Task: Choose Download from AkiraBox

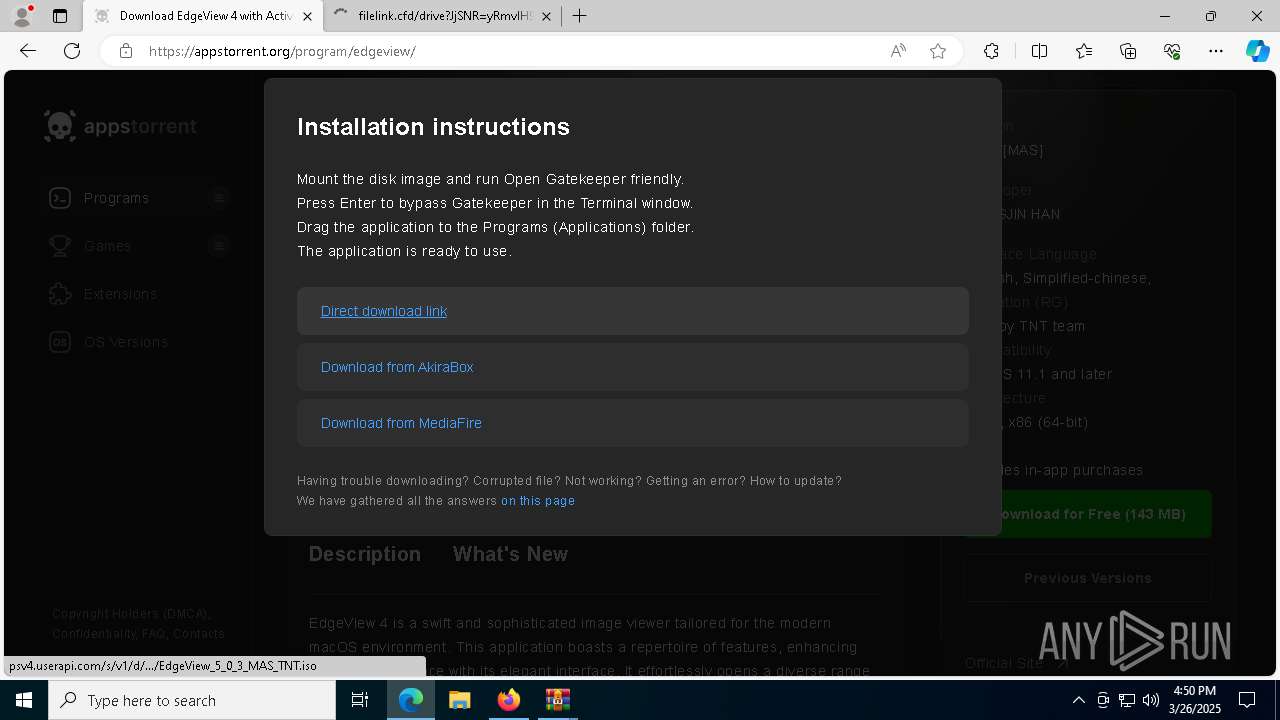Action: tap(397, 367)
